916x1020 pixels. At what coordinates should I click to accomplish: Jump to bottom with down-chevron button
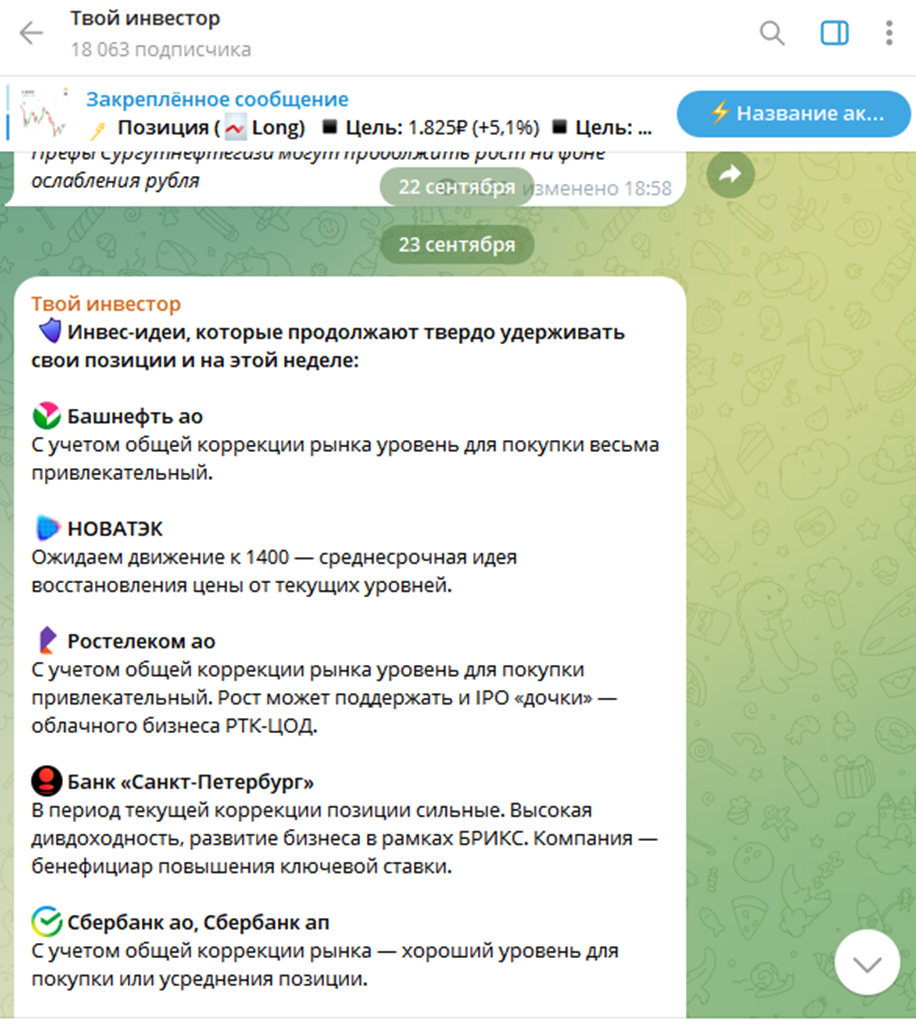[867, 963]
